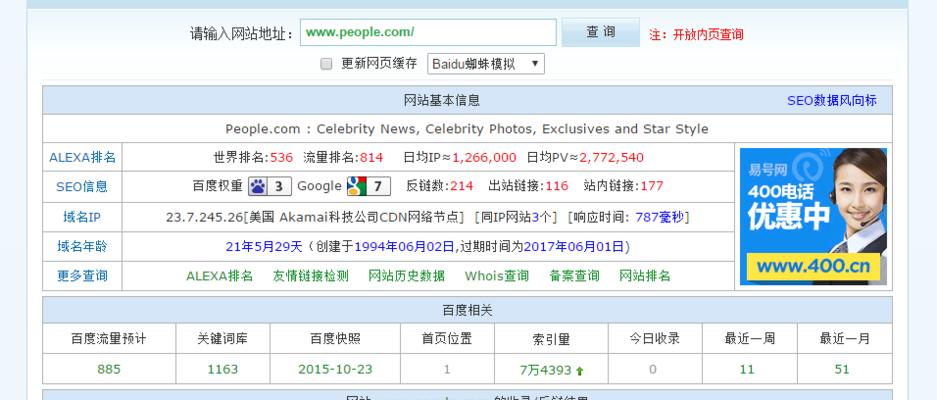This screenshot has height=400, width=937.
Task: Click traffic rank value 814
Action: tap(371, 158)
